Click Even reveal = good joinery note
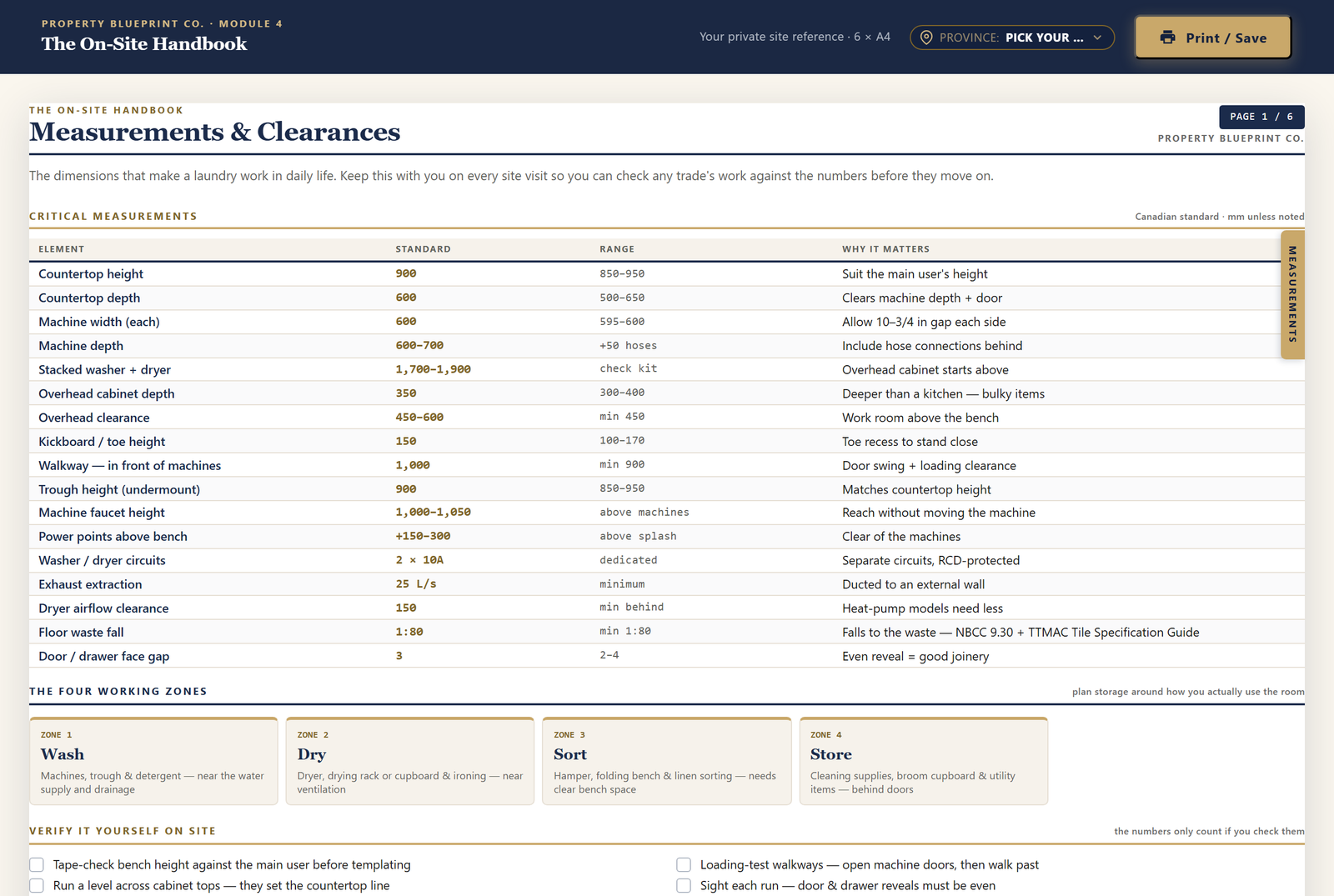1334x896 pixels. (915, 657)
